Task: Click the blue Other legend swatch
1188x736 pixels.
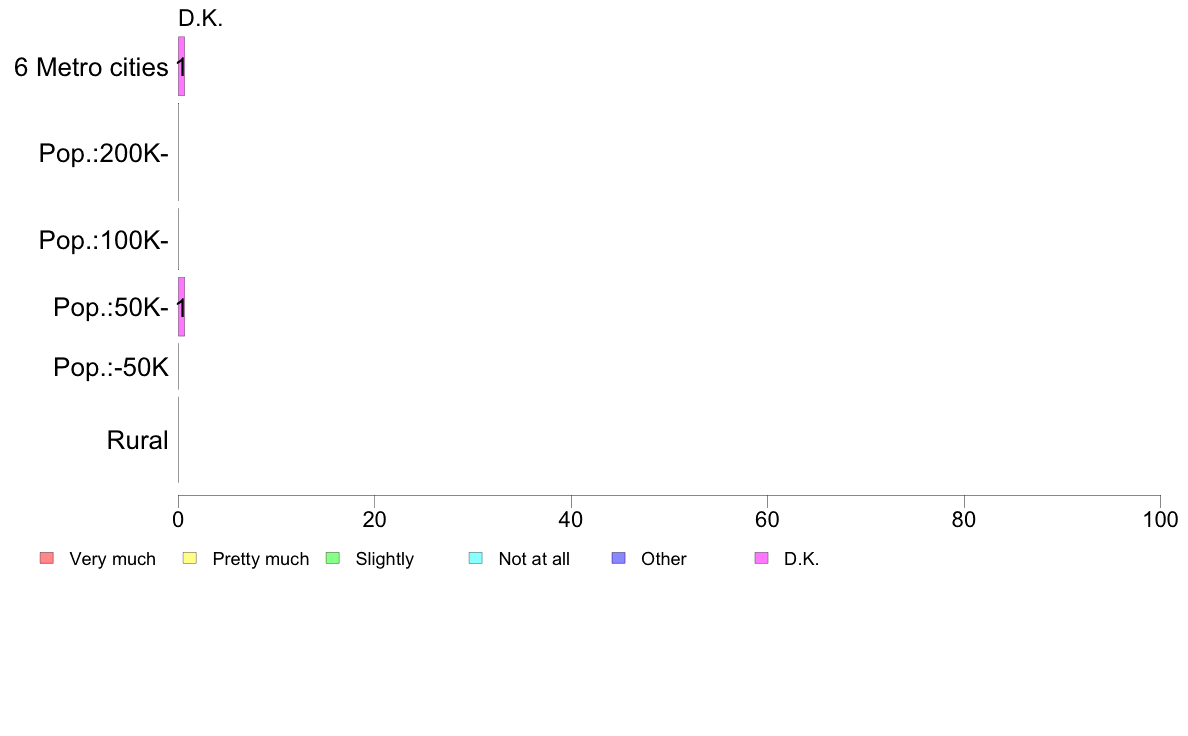Action: 618,558
